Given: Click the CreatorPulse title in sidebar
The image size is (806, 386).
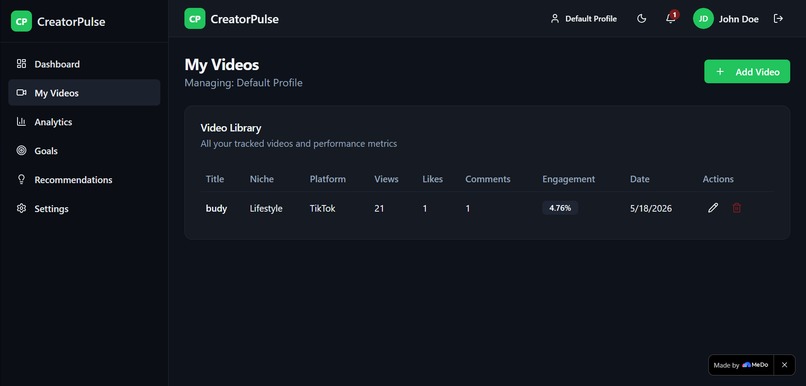Looking at the screenshot, I should 71,22.
